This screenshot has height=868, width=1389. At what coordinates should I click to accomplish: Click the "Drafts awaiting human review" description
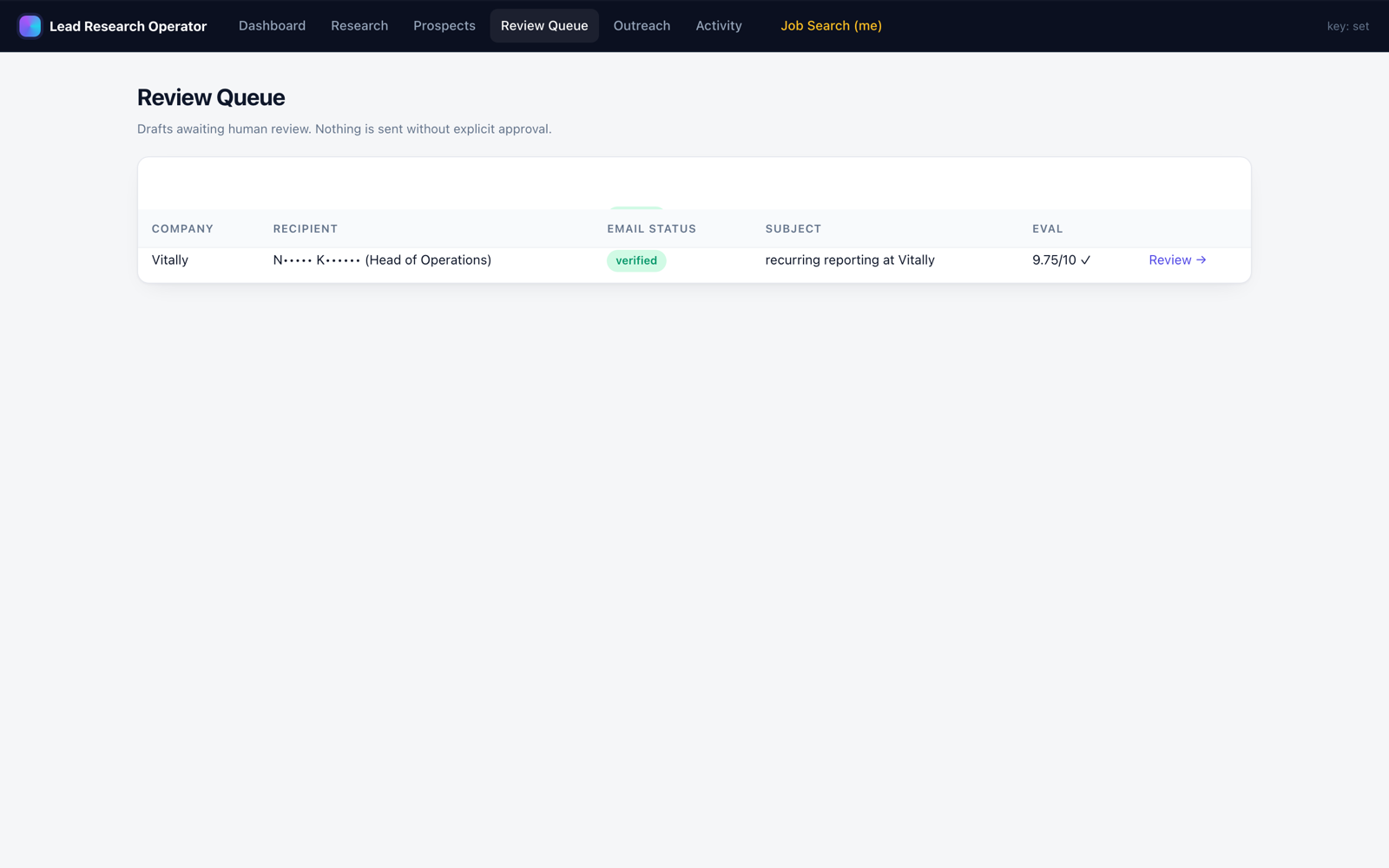344,129
